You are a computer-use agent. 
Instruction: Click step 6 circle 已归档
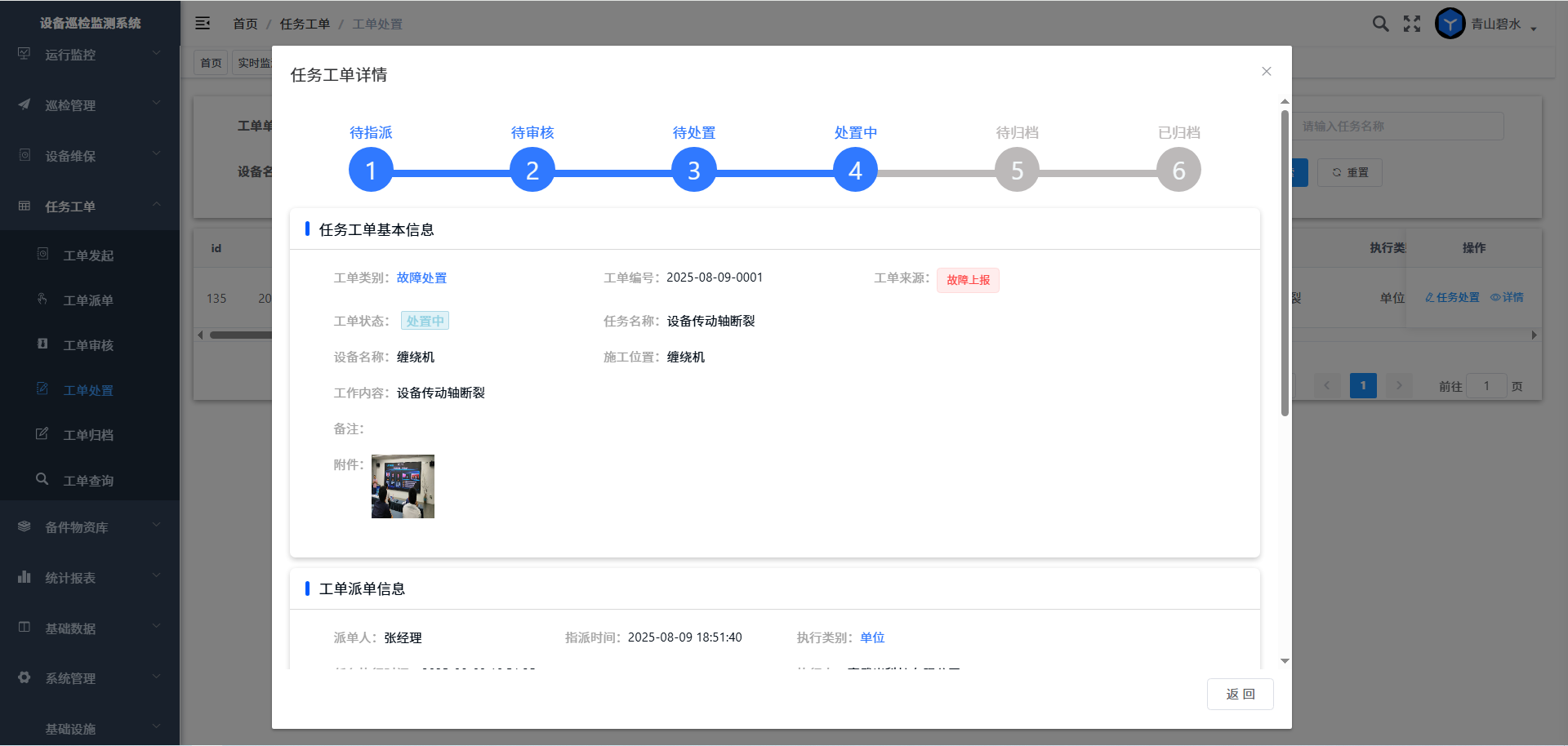1178,170
